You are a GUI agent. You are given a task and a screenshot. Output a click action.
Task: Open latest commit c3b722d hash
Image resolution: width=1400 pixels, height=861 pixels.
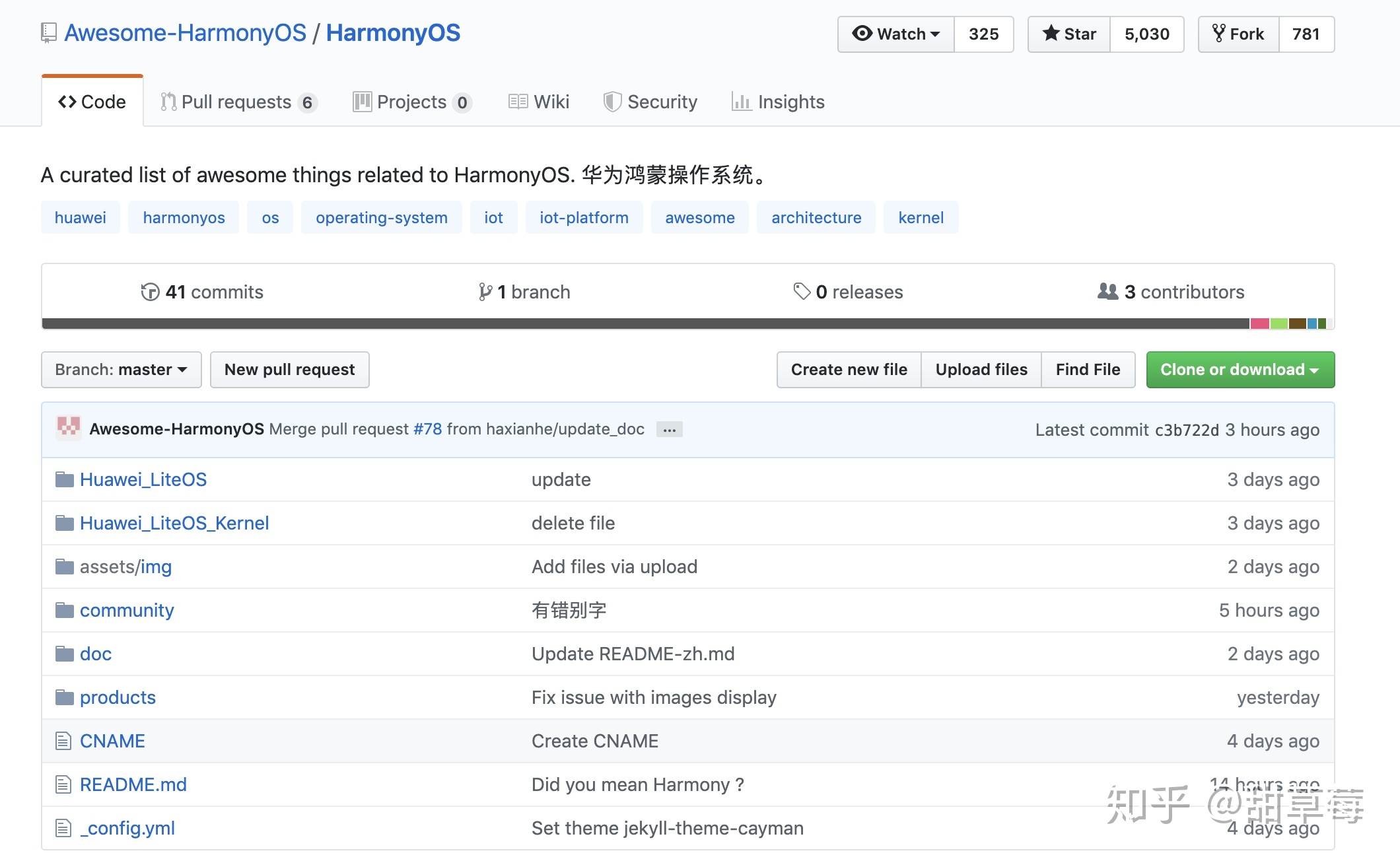[x=1187, y=430]
